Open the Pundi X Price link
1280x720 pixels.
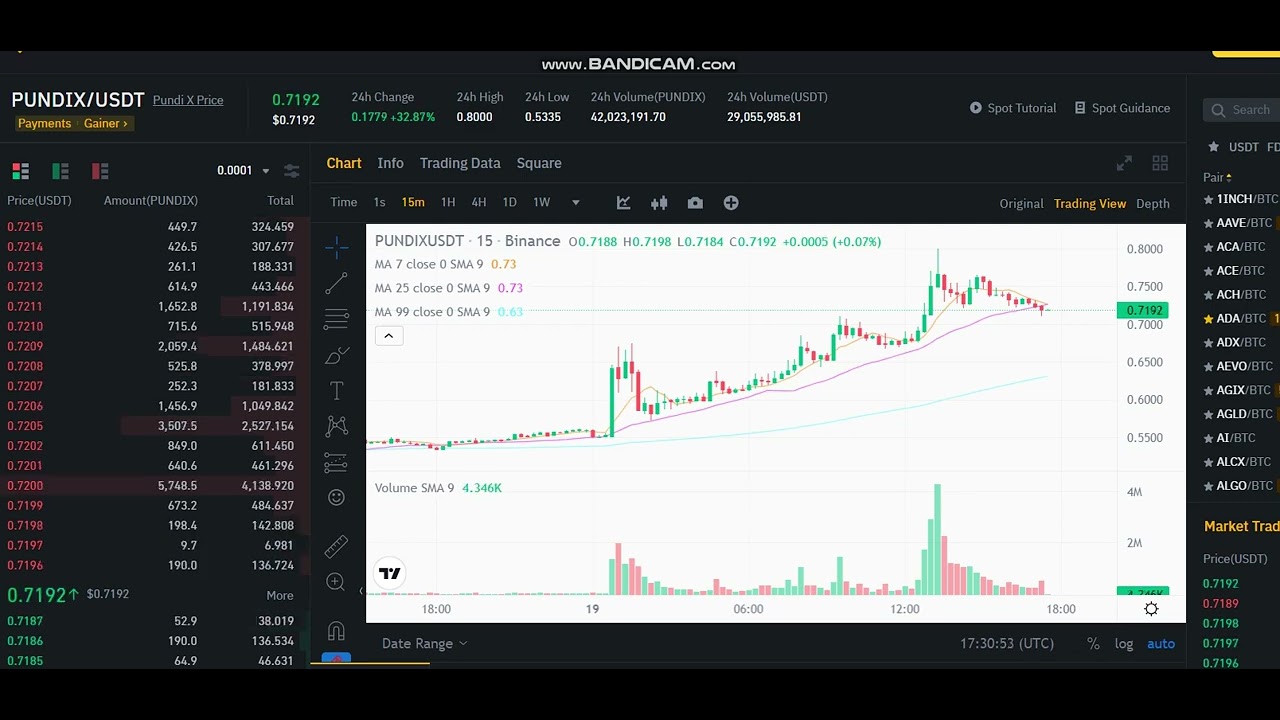coord(188,100)
